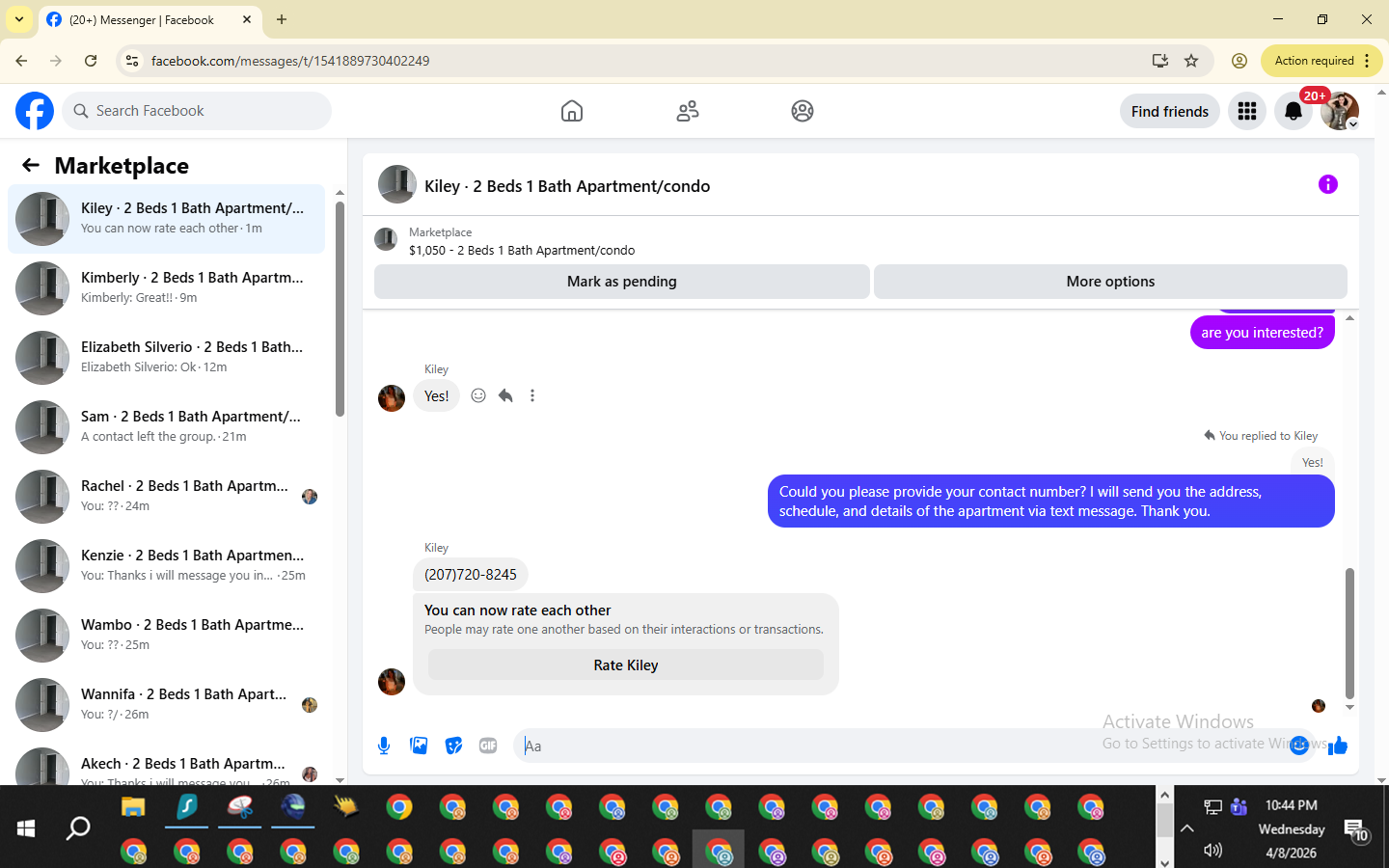This screenshot has width=1389, height=868.
Task: Open the tab search dropdown arrow
Action: click(x=18, y=19)
